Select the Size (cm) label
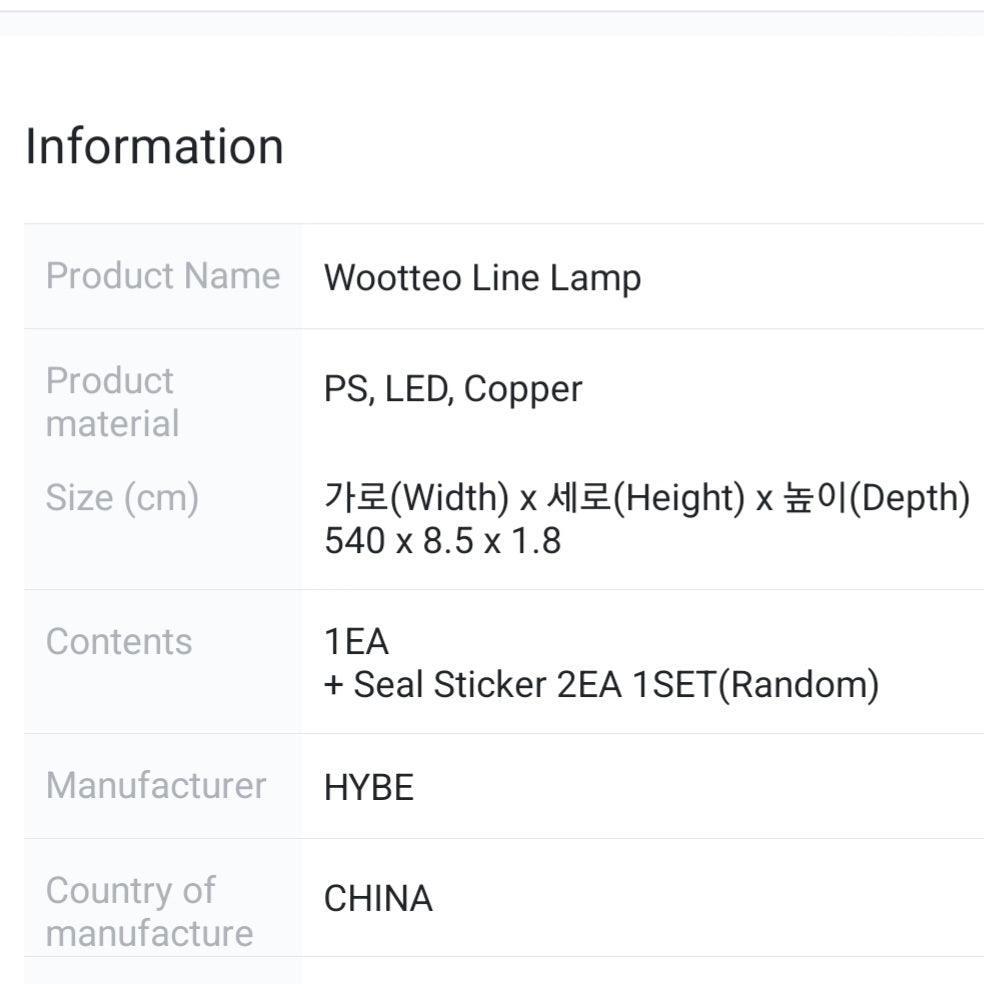The height and width of the screenshot is (984, 984). pyautogui.click(x=122, y=497)
